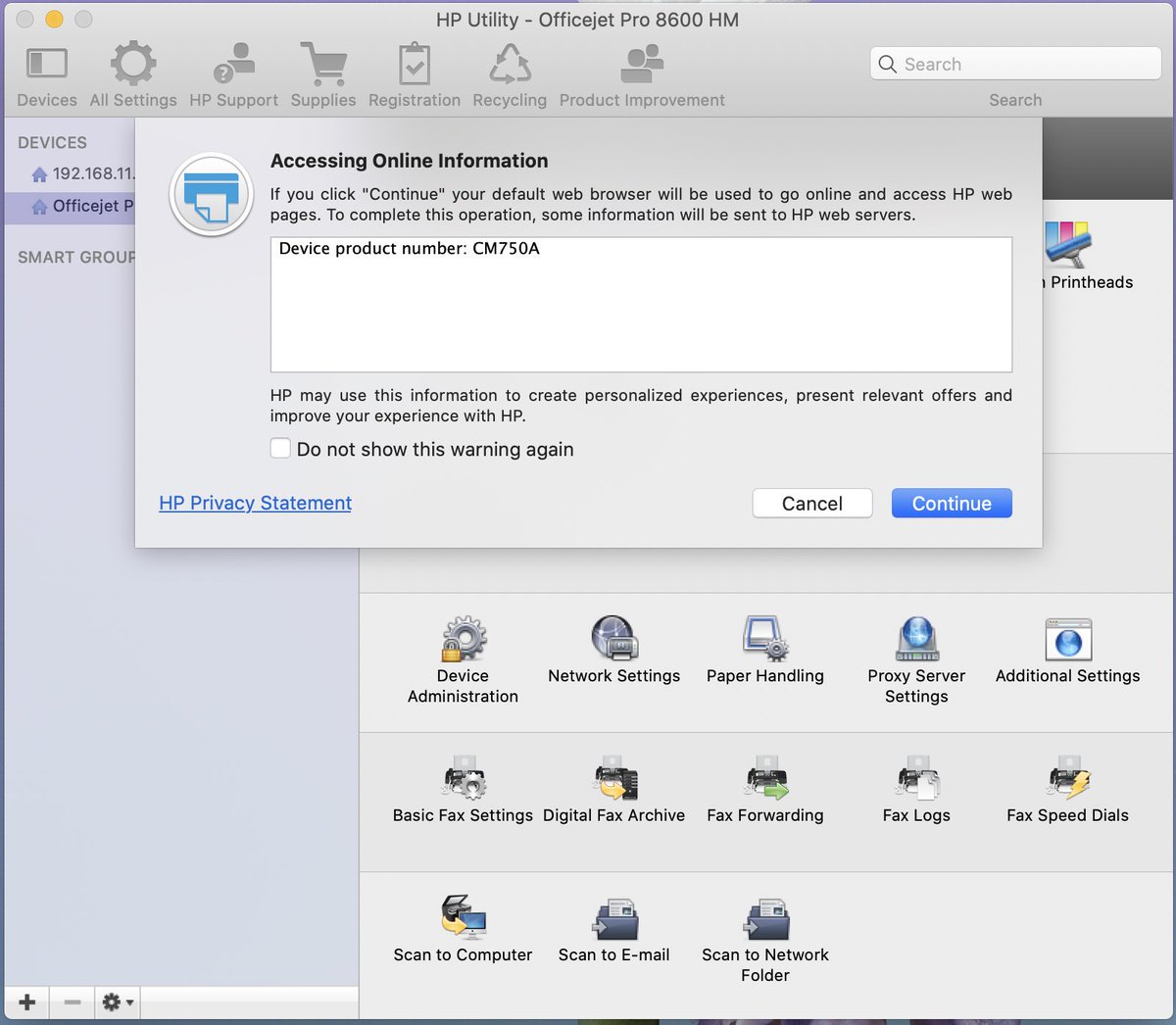The height and width of the screenshot is (1025, 1176).
Task: Open Supplies shopping cart icon
Action: [x=322, y=65]
